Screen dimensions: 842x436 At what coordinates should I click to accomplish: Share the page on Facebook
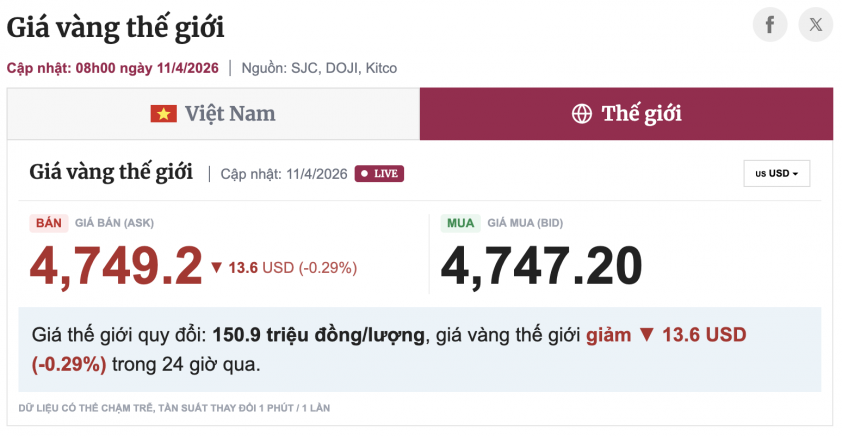[x=769, y=25]
